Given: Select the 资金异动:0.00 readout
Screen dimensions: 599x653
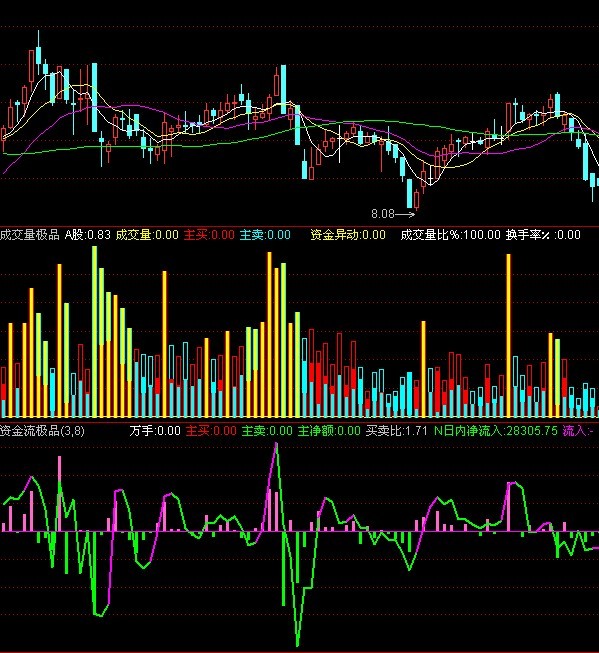Looking at the screenshot, I should pyautogui.click(x=348, y=235).
